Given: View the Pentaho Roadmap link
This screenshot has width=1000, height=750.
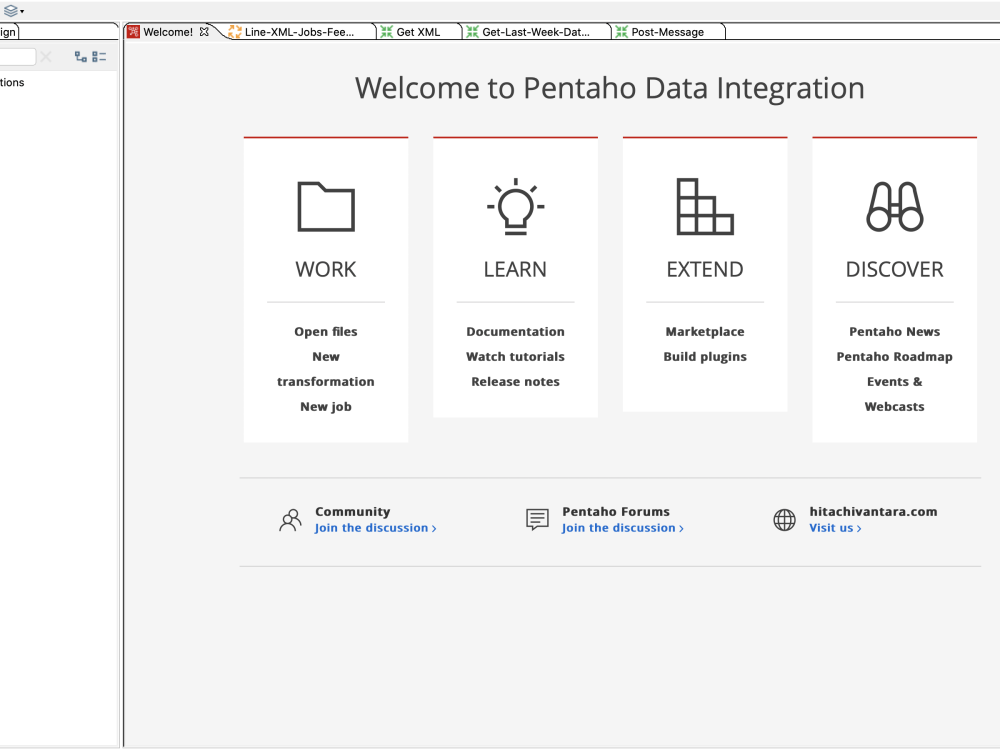Looking at the screenshot, I should click(894, 357).
